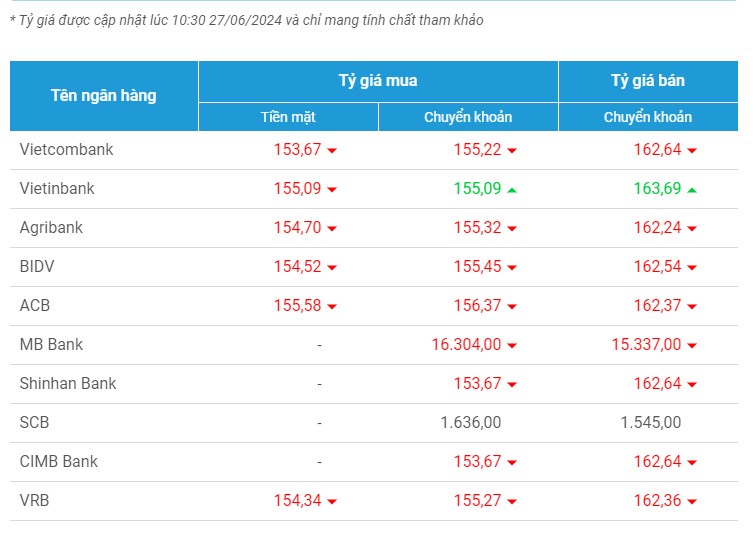This screenshot has width=755, height=536.
Task: Click Shinhan Bank sell value 162,64
Action: coord(658,384)
